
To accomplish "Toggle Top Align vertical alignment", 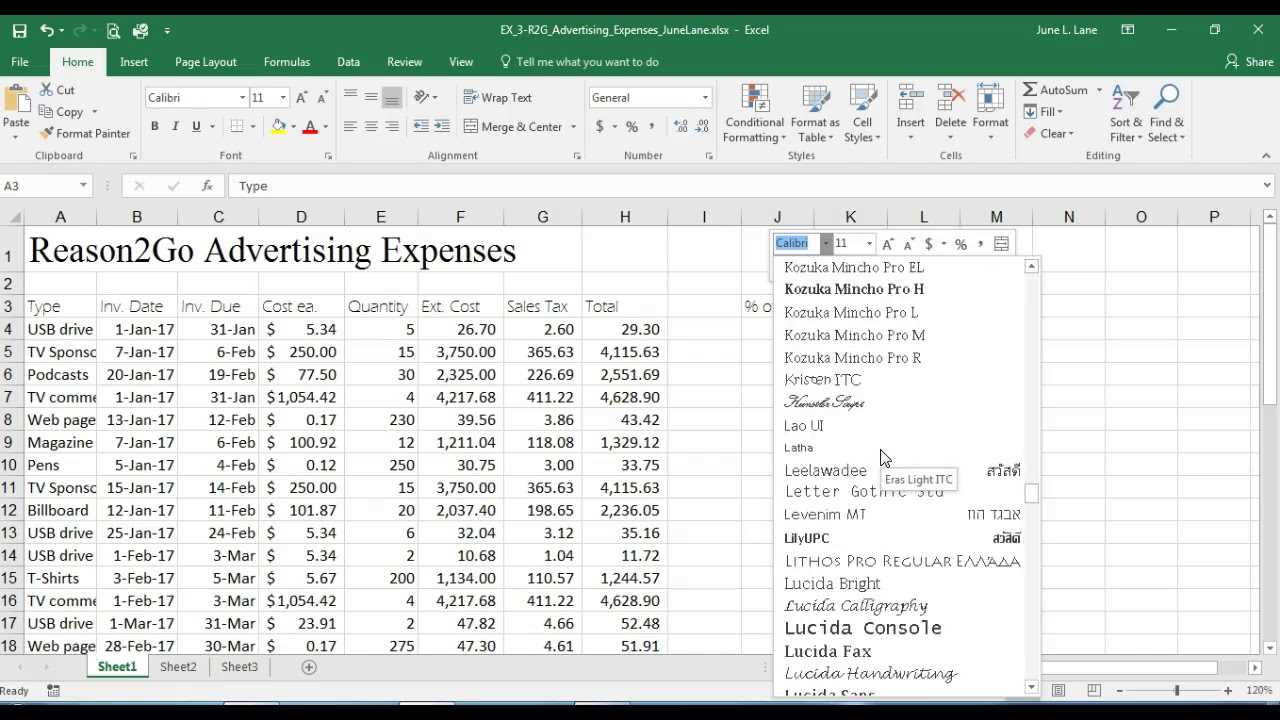I will 350,98.
